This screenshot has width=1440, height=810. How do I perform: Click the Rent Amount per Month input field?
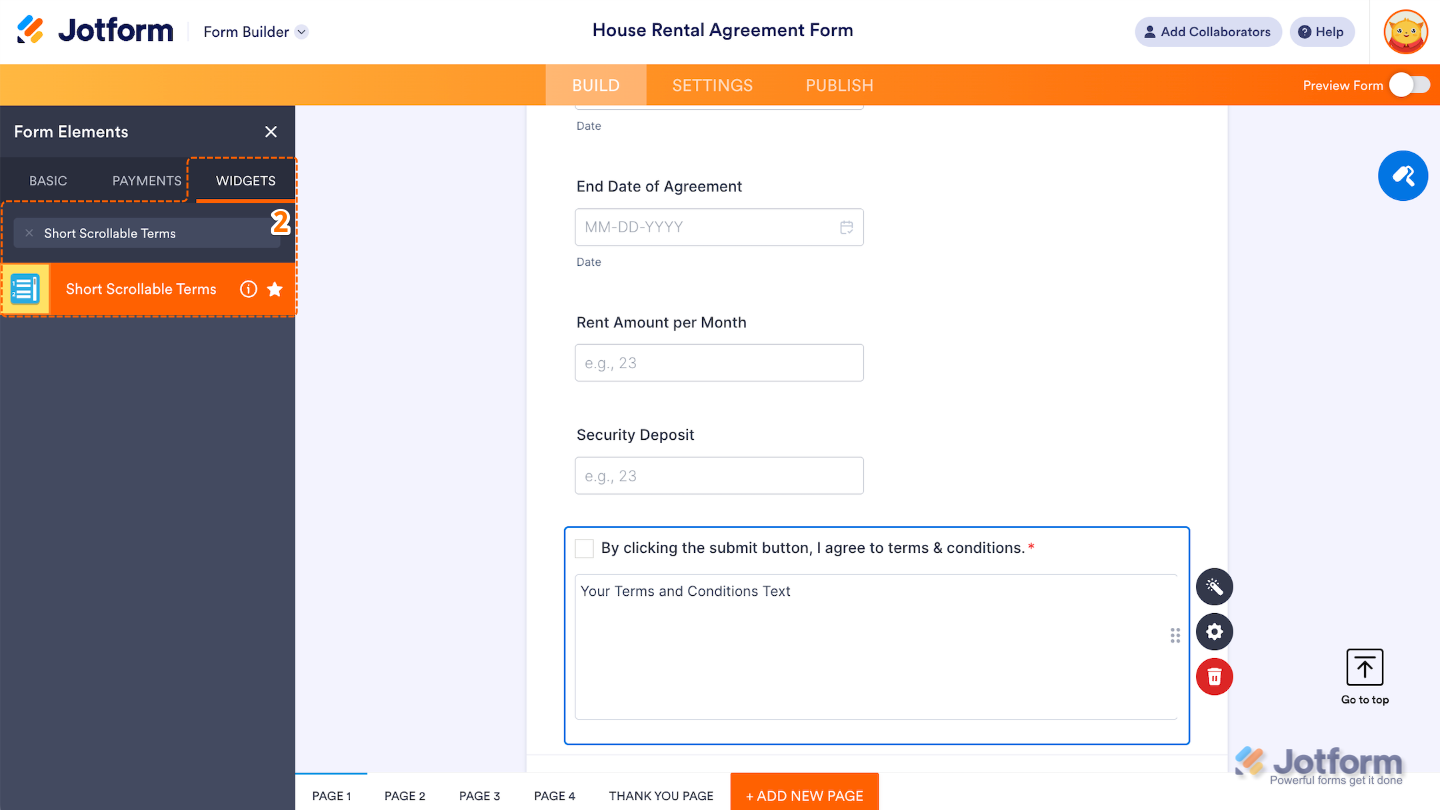click(719, 362)
